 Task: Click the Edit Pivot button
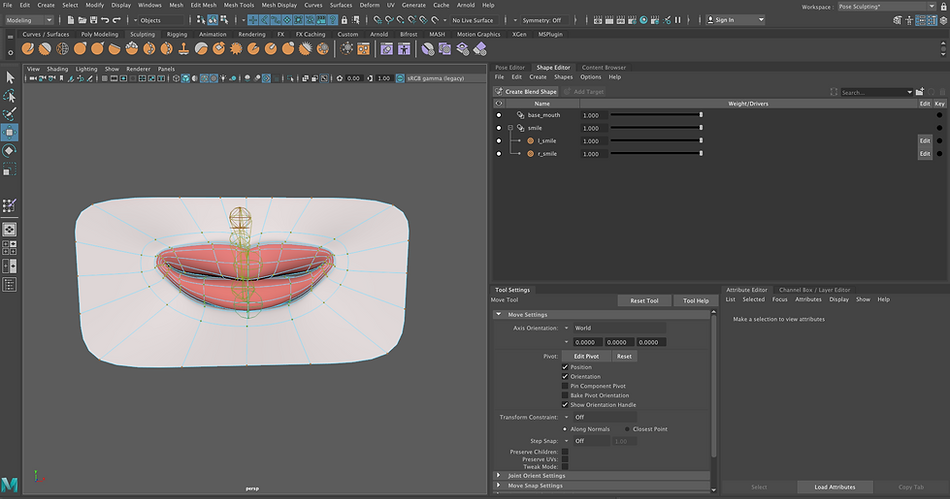point(586,357)
